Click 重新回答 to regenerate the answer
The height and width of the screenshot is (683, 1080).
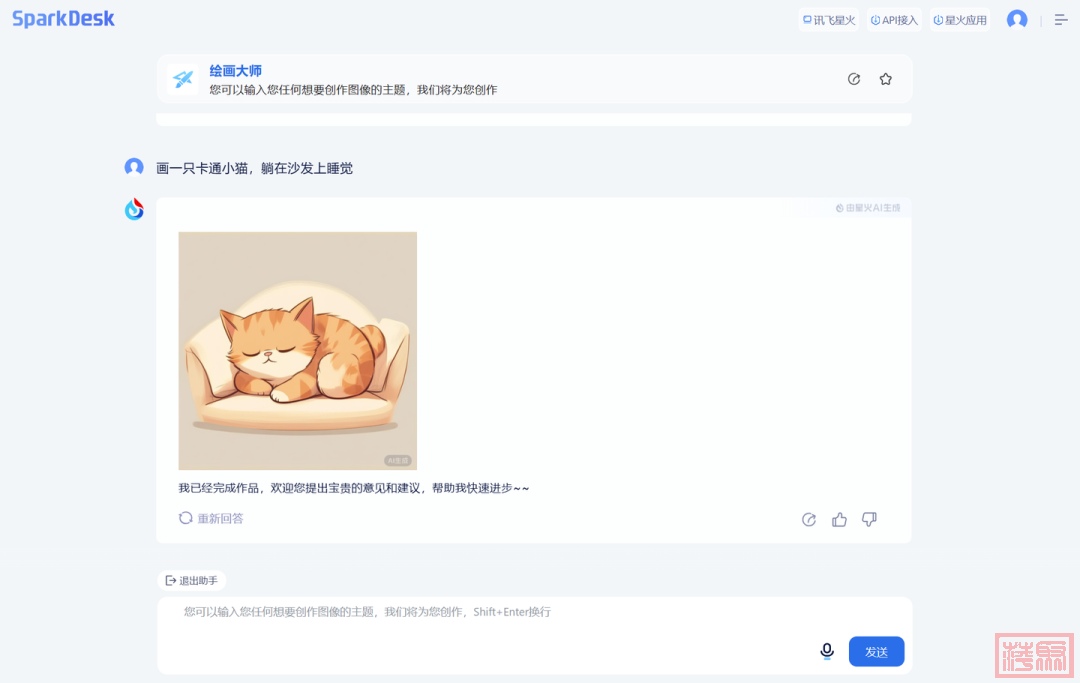coord(211,518)
